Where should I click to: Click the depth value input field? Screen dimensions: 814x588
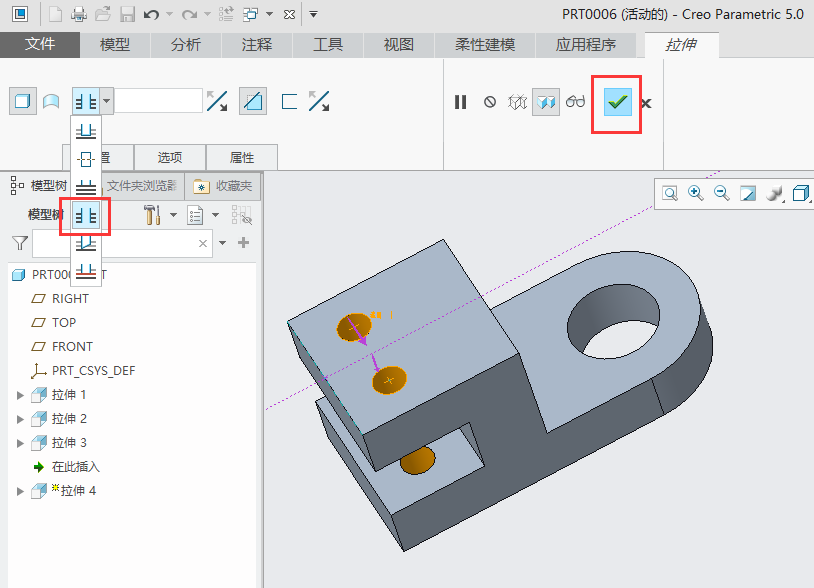tap(159, 101)
